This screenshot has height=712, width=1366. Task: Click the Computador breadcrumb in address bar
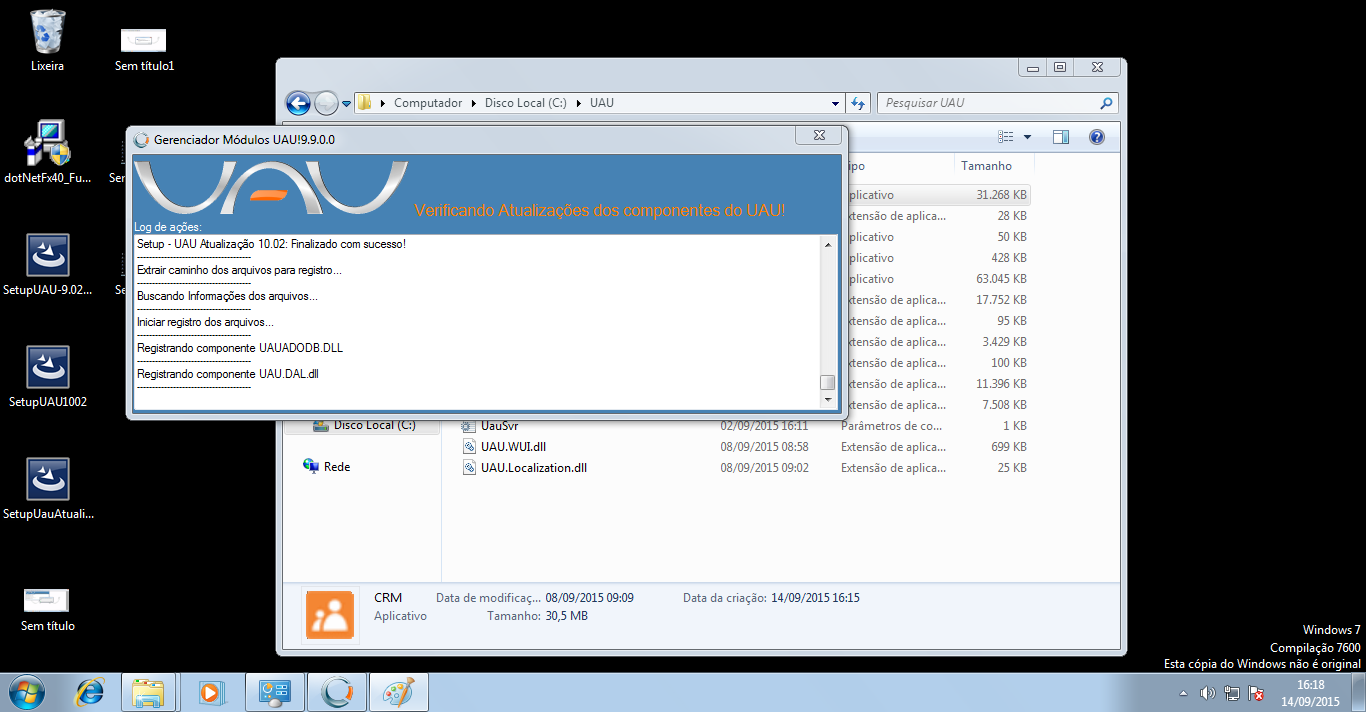428,103
